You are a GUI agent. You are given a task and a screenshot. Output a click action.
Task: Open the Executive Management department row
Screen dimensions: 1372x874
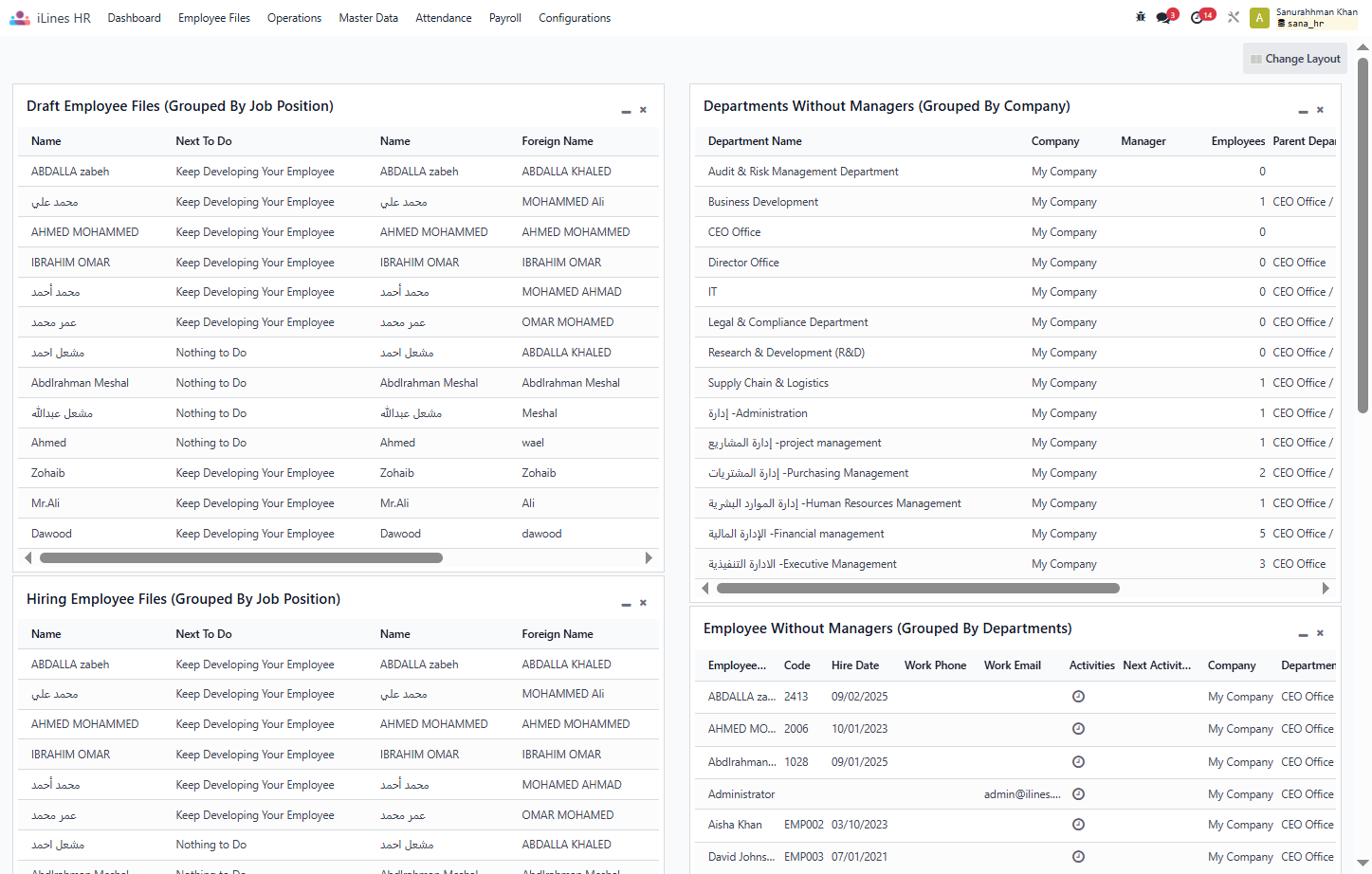(x=1017, y=564)
